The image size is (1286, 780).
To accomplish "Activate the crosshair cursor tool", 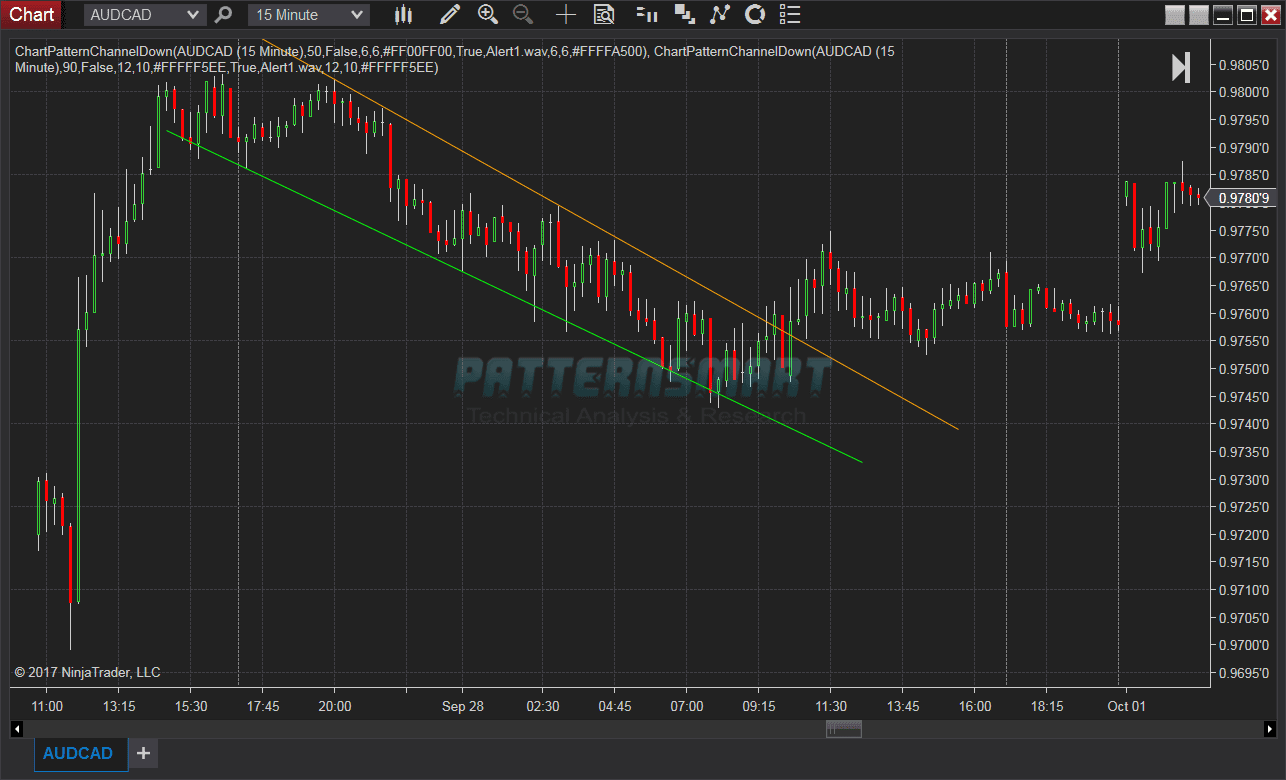I will point(565,14).
